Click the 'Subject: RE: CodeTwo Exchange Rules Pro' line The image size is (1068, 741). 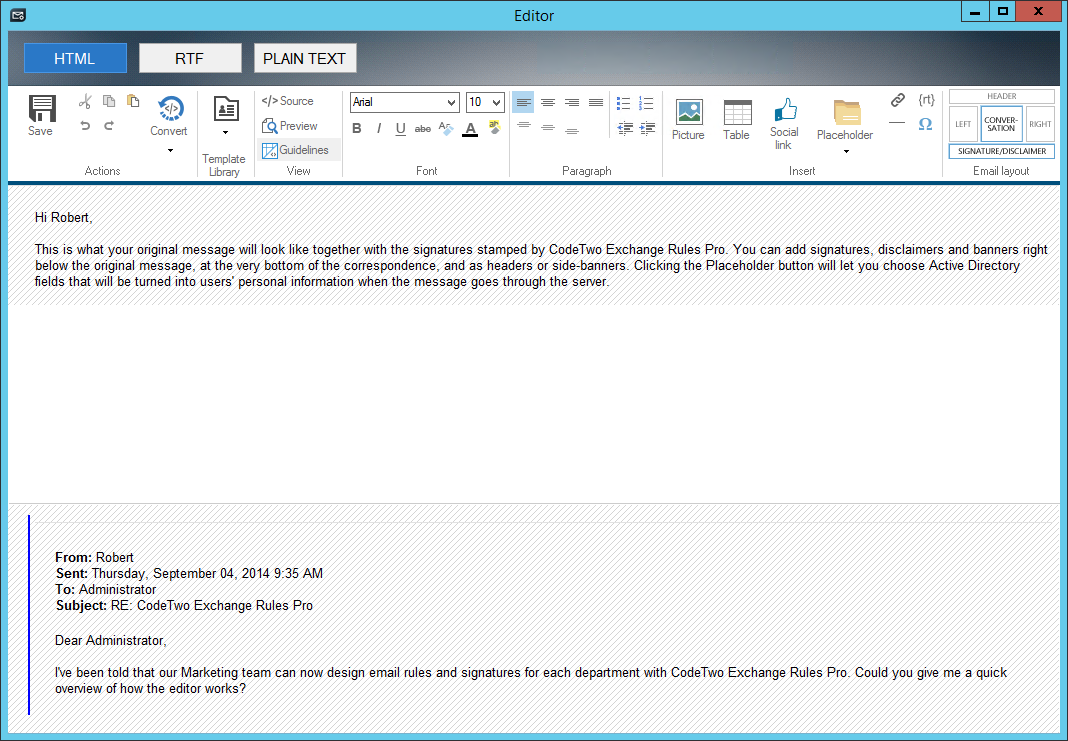(184, 605)
